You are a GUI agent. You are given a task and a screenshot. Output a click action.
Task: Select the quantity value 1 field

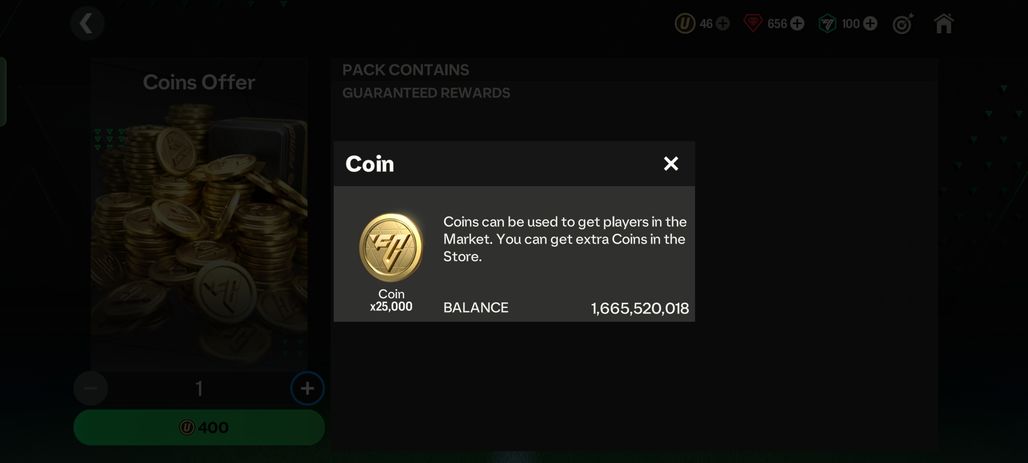click(199, 389)
